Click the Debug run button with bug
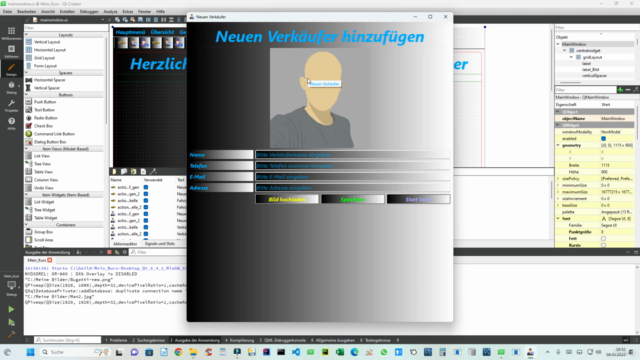640x360 pixels. click(x=11, y=322)
